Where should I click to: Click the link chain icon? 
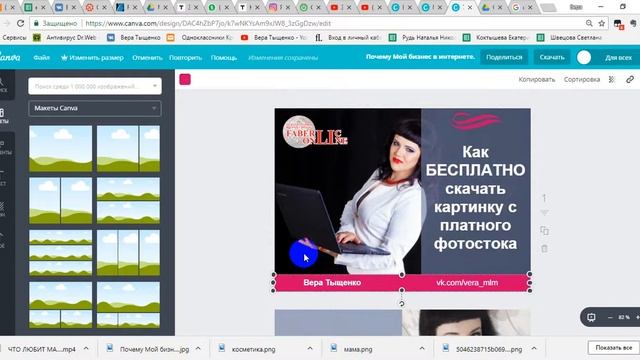630,80
